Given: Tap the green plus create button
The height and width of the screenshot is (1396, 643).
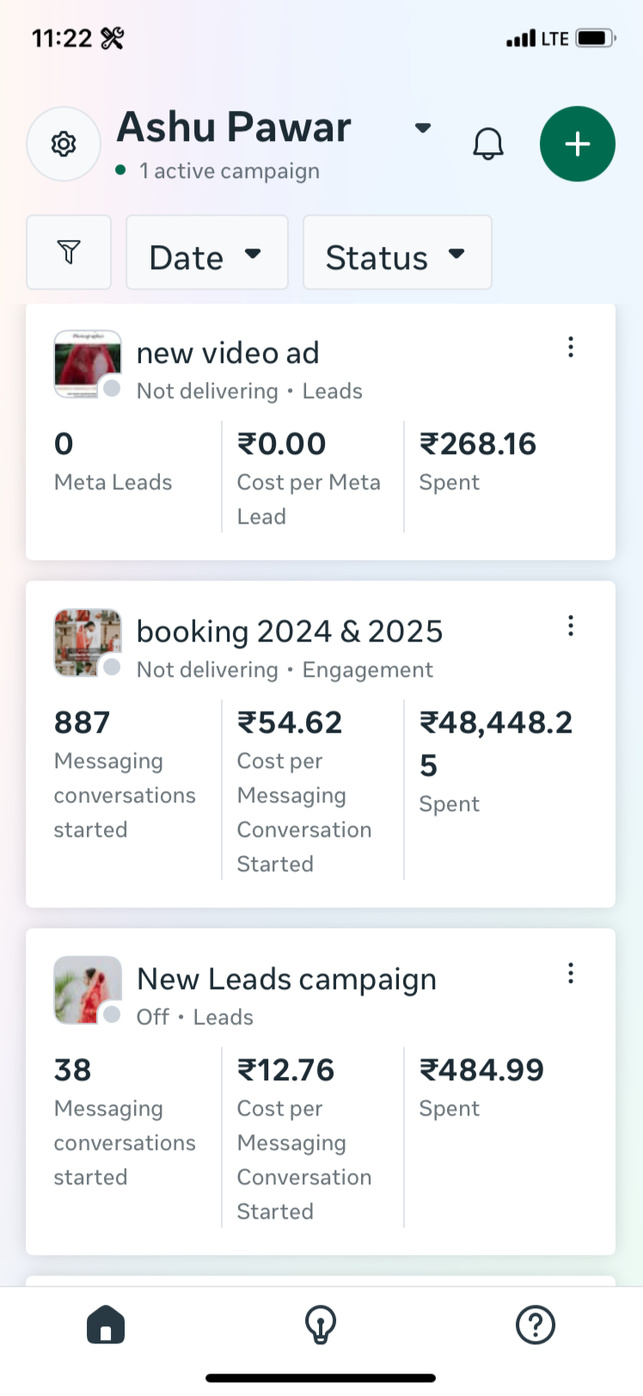Looking at the screenshot, I should pyautogui.click(x=577, y=144).
